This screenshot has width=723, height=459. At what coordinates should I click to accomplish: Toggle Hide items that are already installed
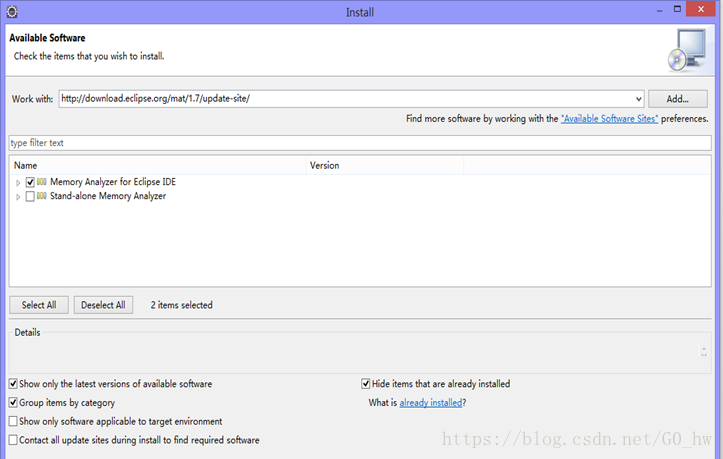(x=366, y=384)
